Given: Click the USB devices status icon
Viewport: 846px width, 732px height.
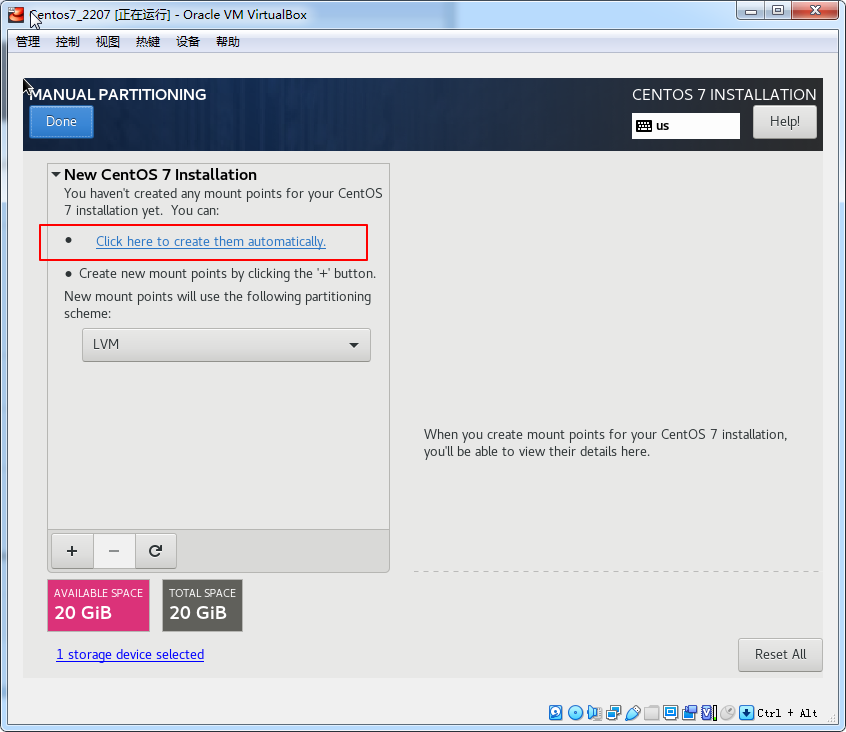Looking at the screenshot, I should click(x=632, y=713).
